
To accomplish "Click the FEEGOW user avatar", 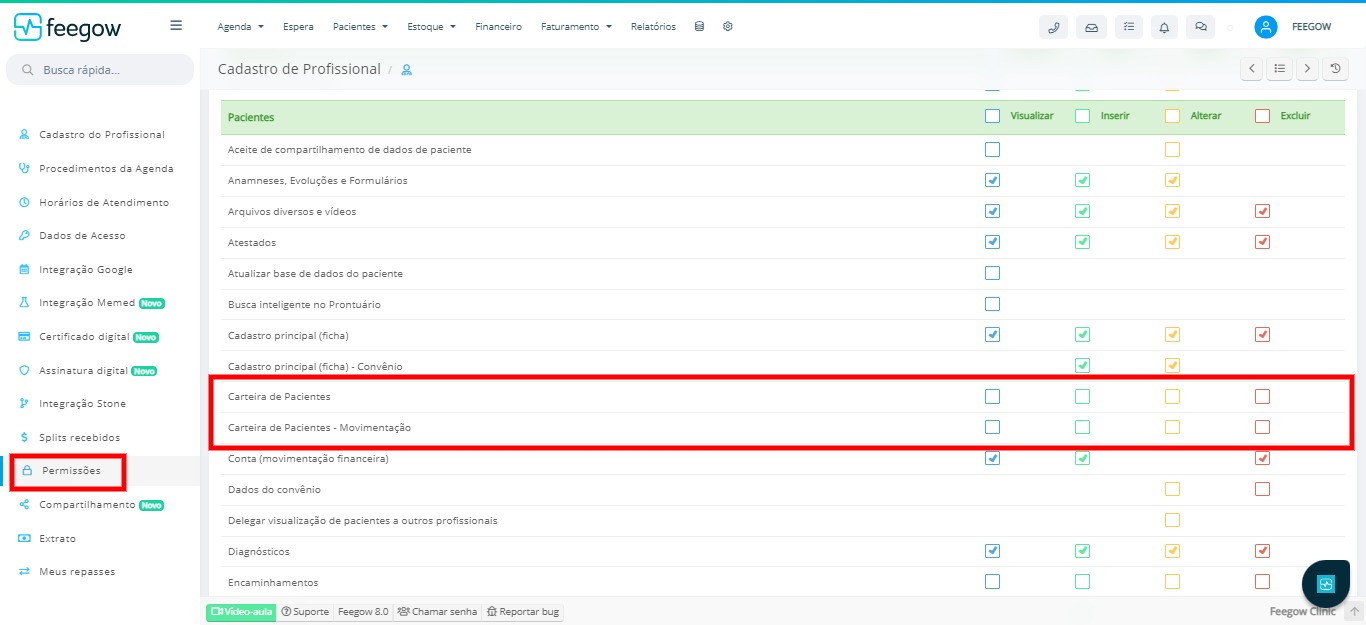I will [1266, 27].
